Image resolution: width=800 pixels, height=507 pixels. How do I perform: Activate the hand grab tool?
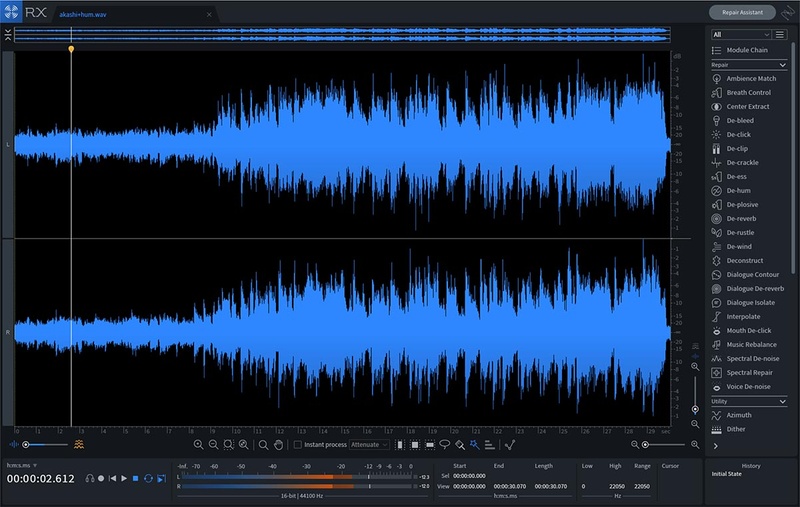[278, 444]
